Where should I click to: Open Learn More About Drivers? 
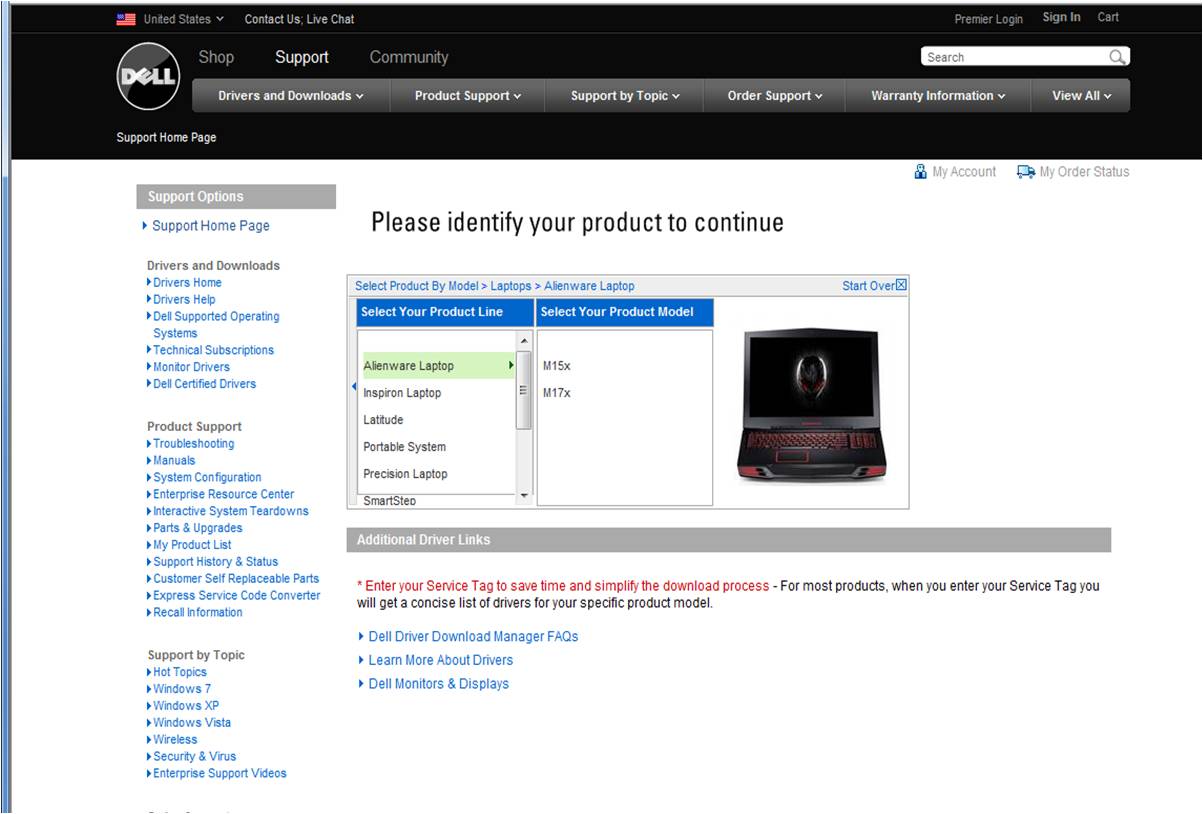pyautogui.click(x=441, y=660)
